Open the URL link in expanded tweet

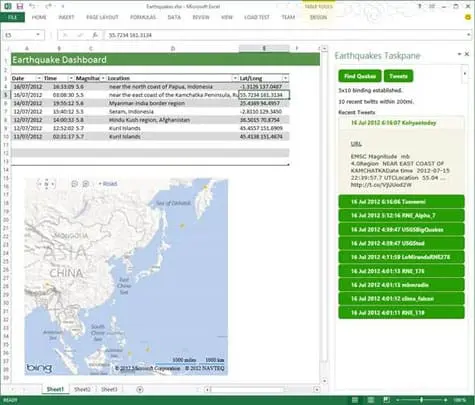pyautogui.click(x=356, y=144)
